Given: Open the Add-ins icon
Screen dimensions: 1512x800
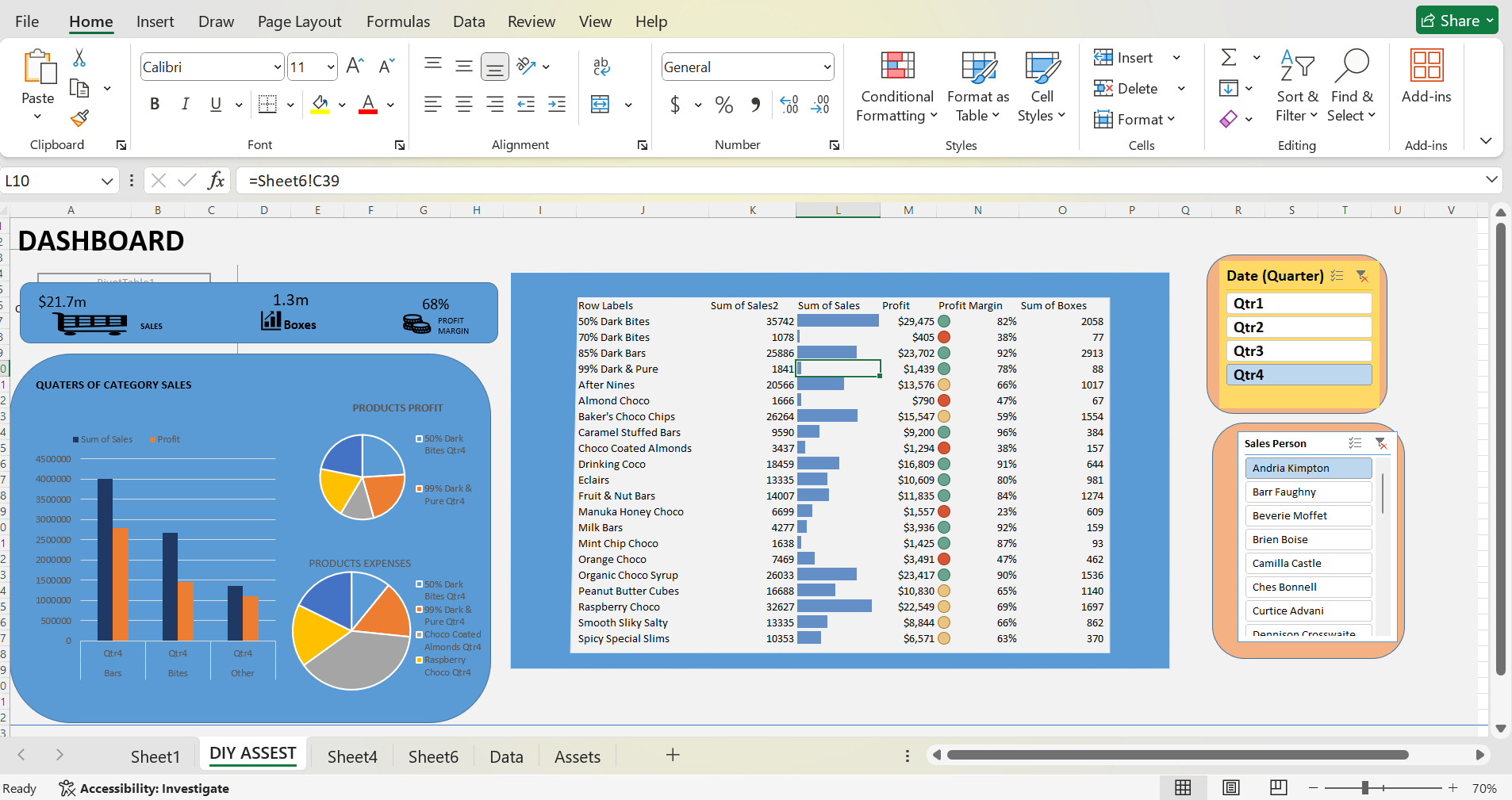Looking at the screenshot, I should coord(1426,66).
